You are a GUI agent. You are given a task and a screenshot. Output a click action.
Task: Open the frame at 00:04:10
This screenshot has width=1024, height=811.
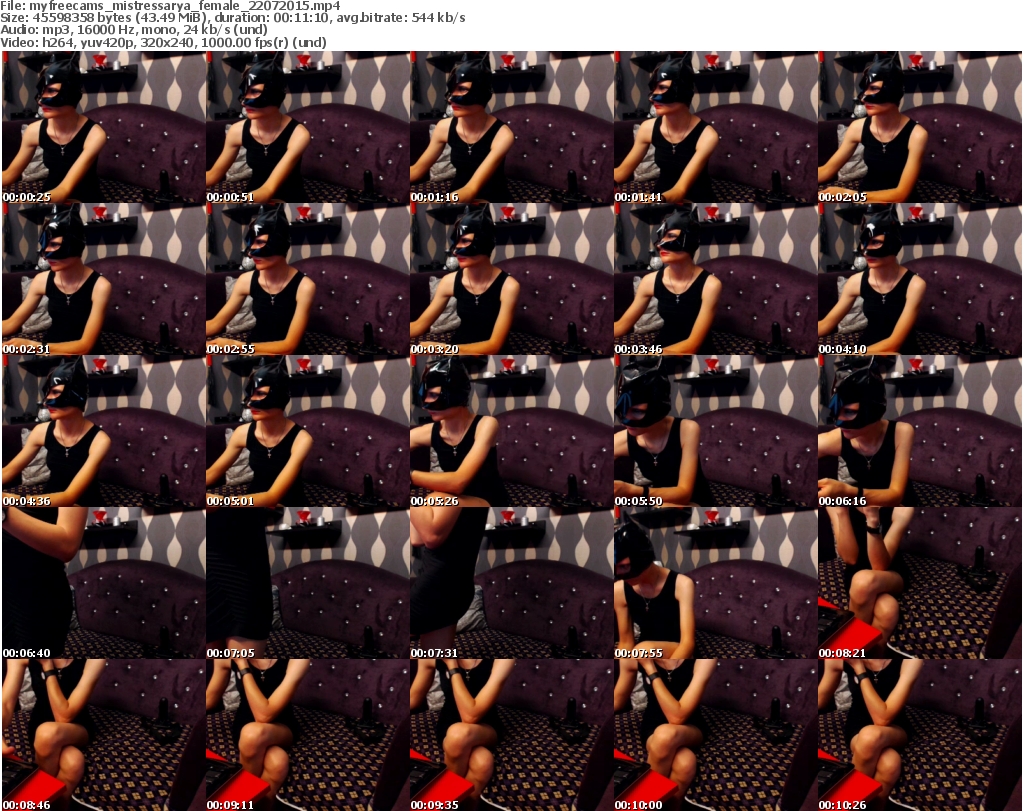[920, 279]
